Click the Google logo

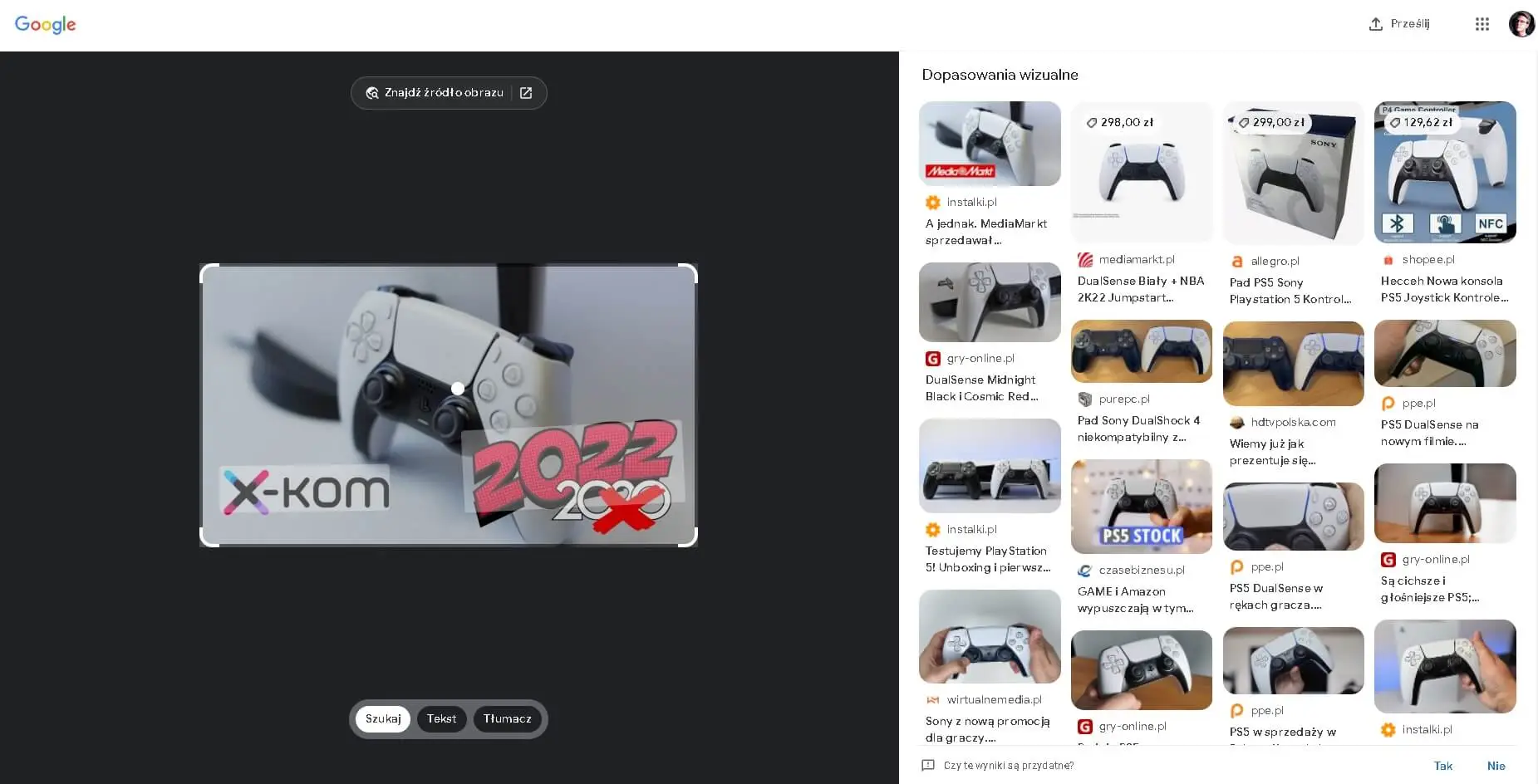coord(45,24)
